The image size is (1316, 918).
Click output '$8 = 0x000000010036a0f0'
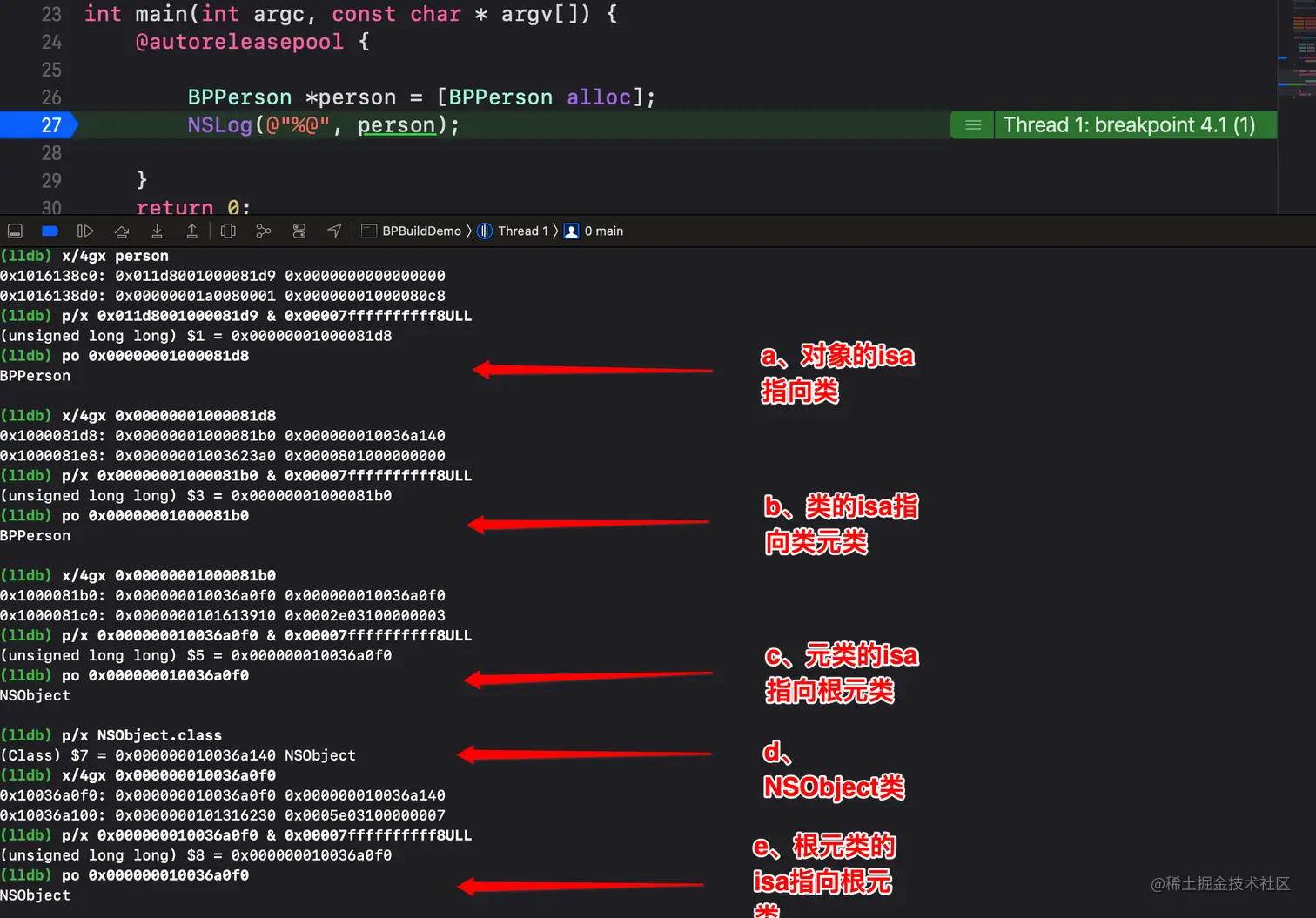[x=289, y=855]
